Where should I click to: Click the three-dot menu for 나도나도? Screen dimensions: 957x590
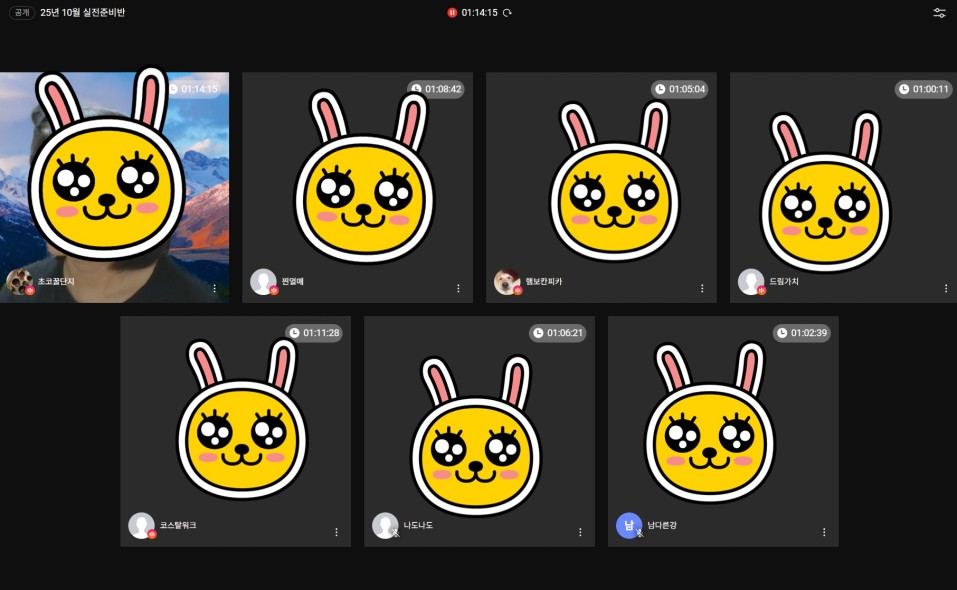pyautogui.click(x=580, y=532)
